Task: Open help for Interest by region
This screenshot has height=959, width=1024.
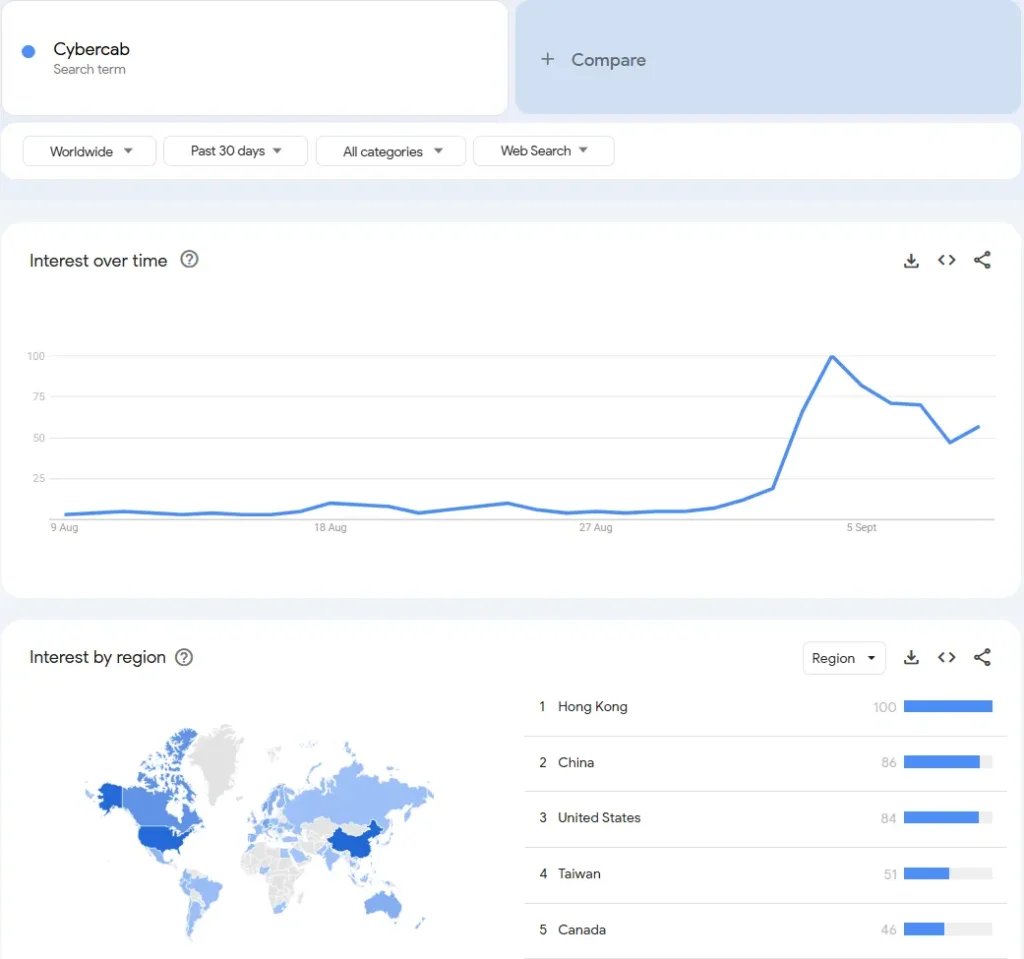Action: [x=184, y=657]
